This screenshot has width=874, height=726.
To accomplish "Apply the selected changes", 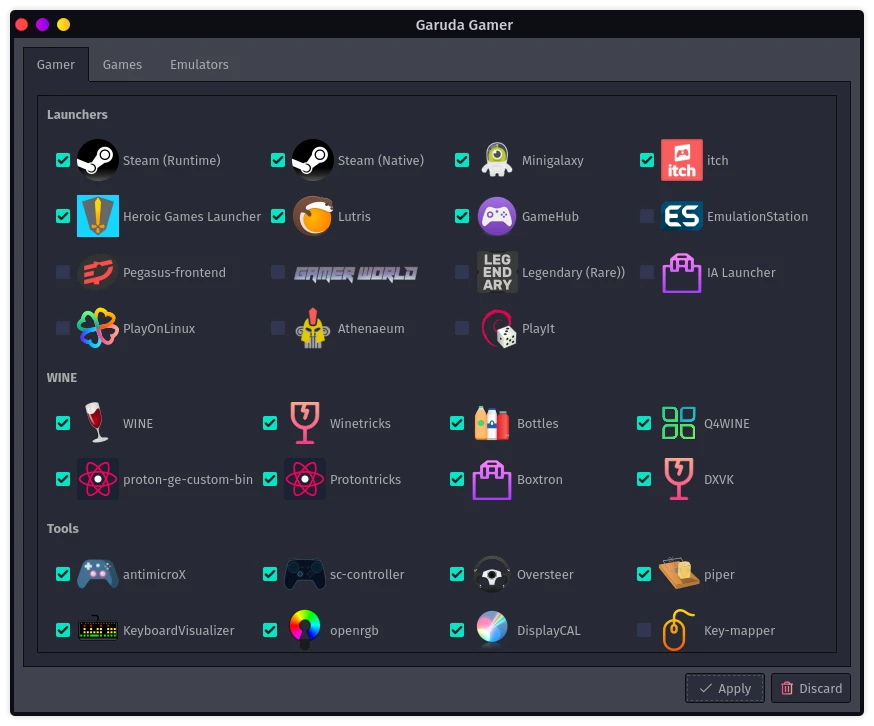I will click(x=725, y=688).
